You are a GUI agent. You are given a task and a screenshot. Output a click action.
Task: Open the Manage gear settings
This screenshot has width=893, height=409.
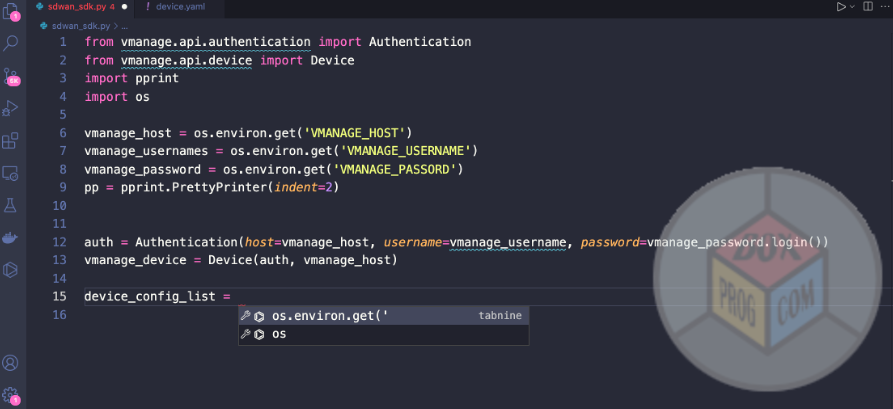[x=12, y=395]
